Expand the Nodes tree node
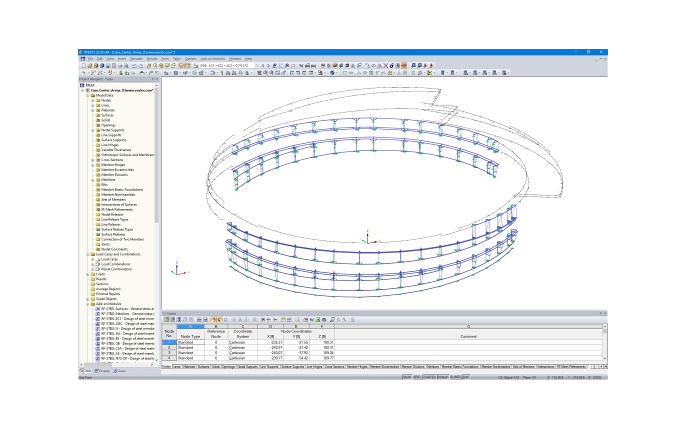Image resolution: width=686 pixels, height=429 pixels. (93, 100)
